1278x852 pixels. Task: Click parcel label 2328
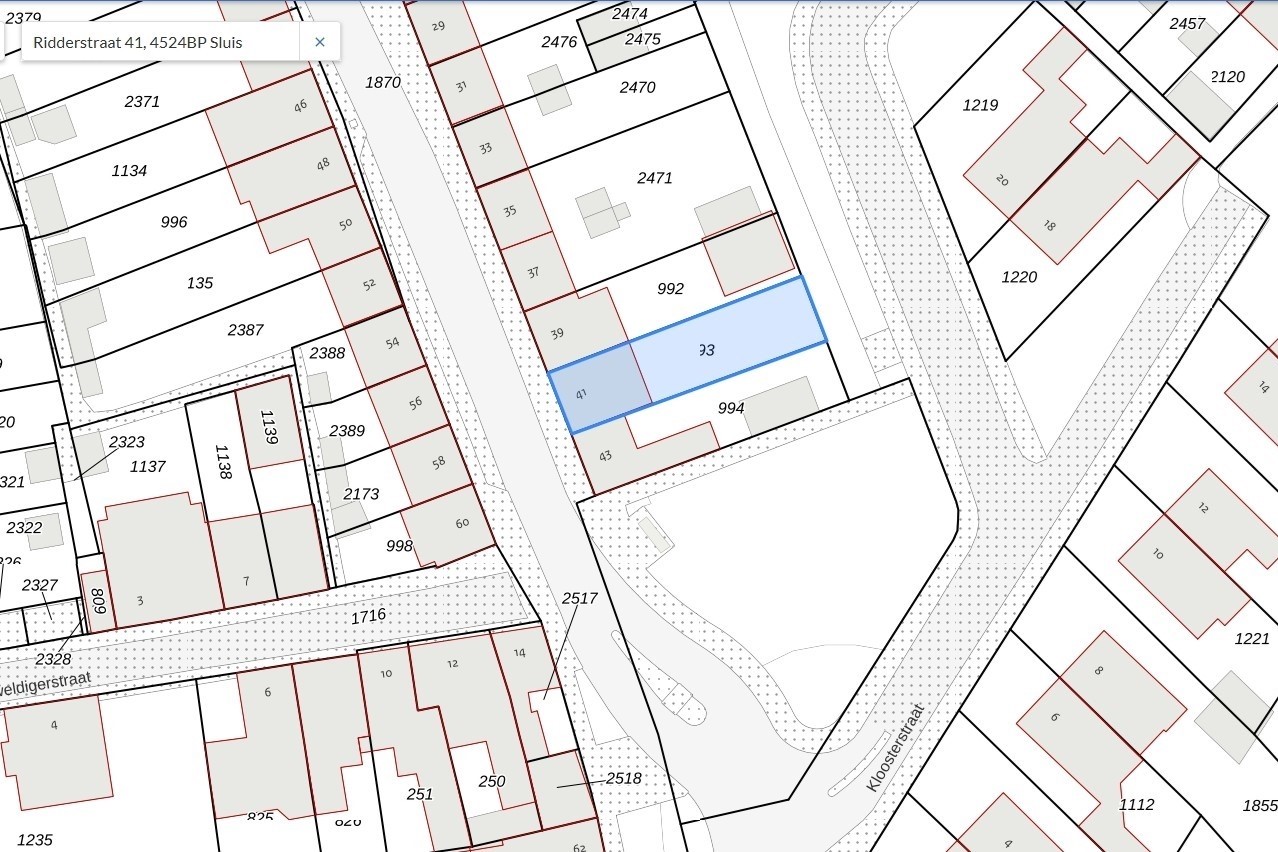tap(52, 659)
